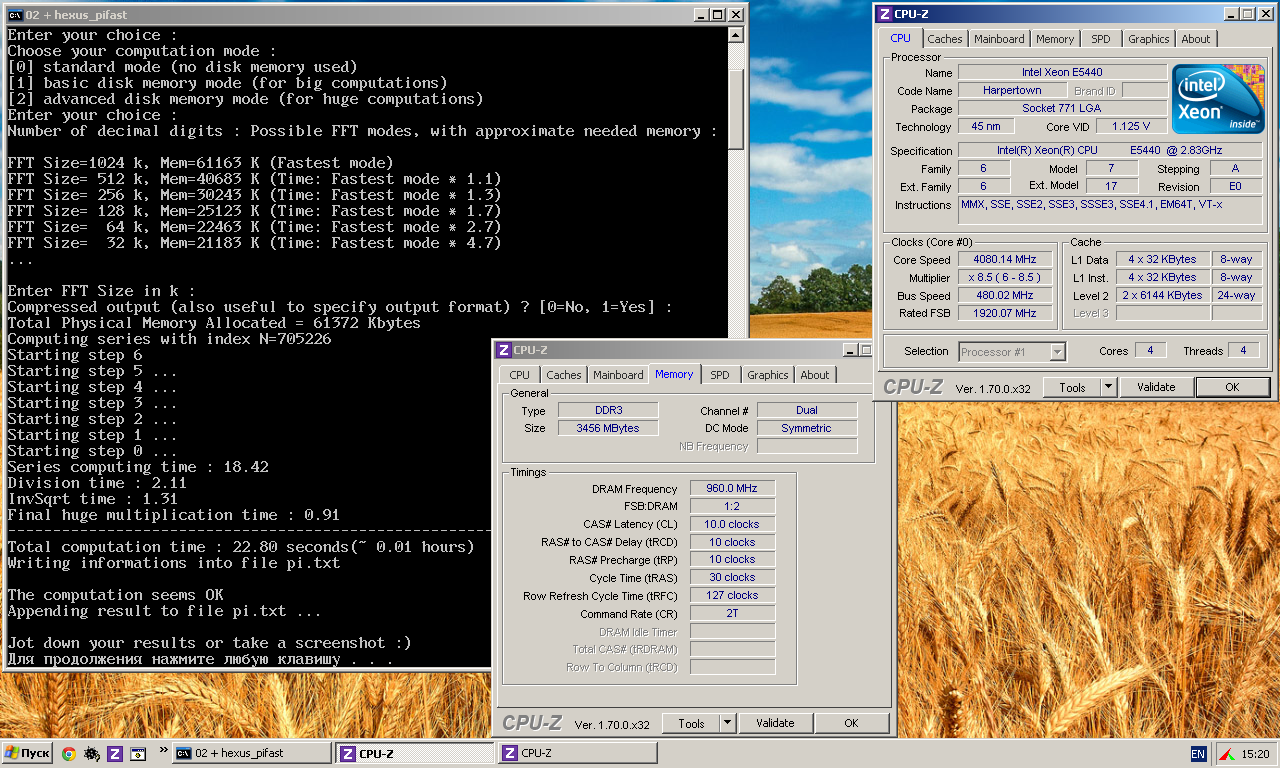
Task: Open Mainboard tab in CPU-Z CPU window
Action: 999,39
